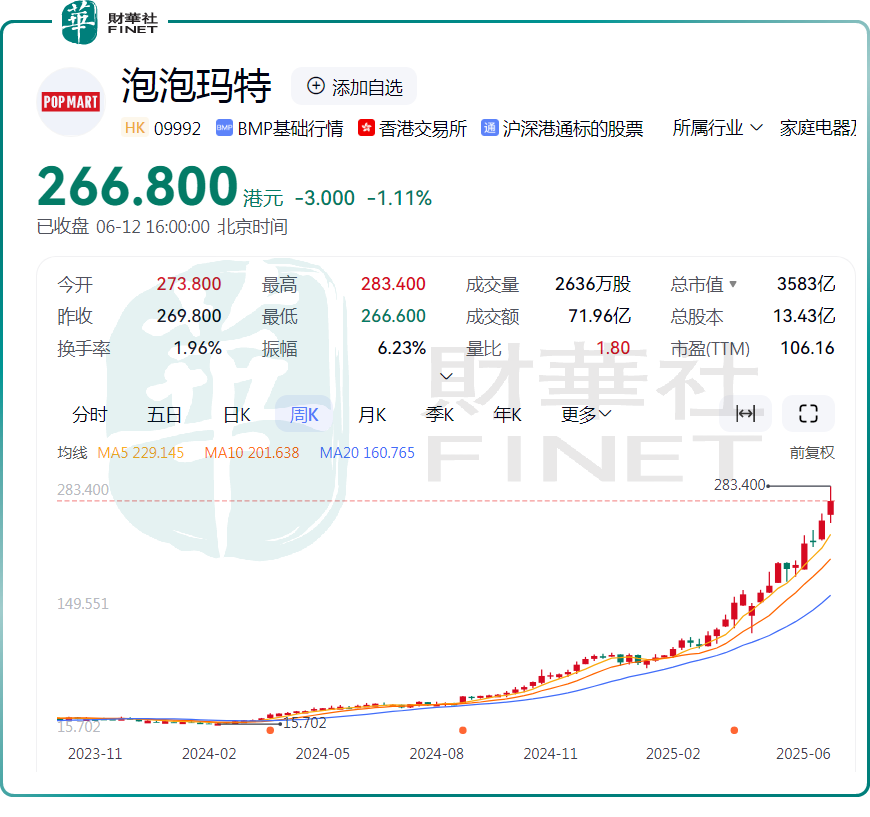Click the plus icon in 添加自选
The height and width of the screenshot is (817, 870).
(x=316, y=86)
